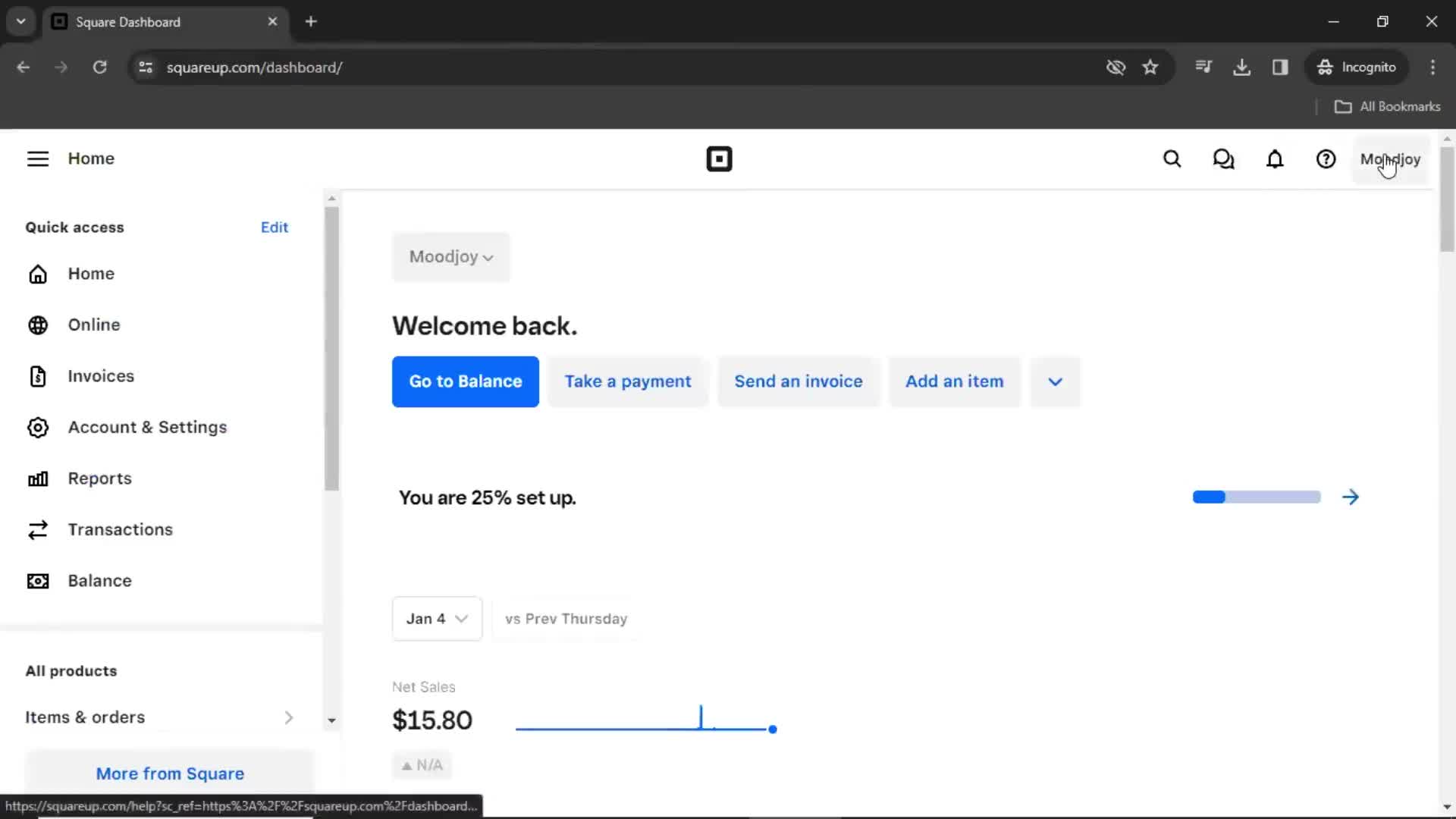Click the Square logo icon
This screenshot has width=1456, height=819.
[x=719, y=159]
